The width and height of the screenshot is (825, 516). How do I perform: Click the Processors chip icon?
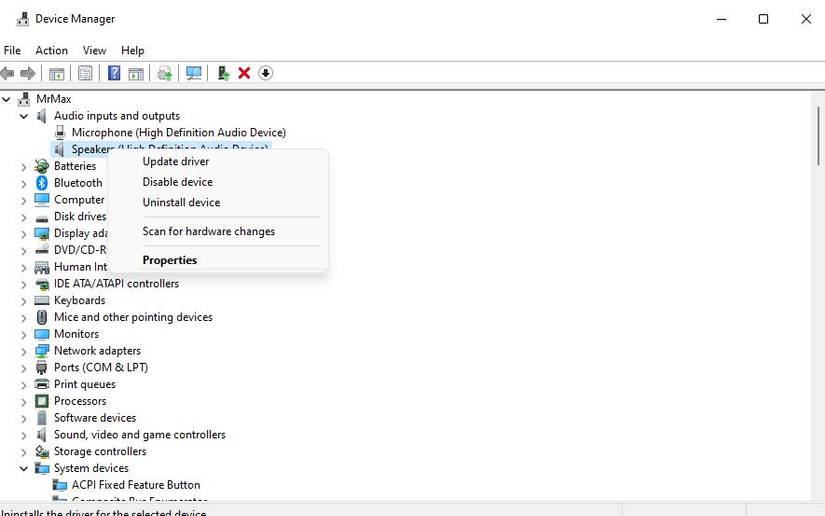[x=42, y=401]
